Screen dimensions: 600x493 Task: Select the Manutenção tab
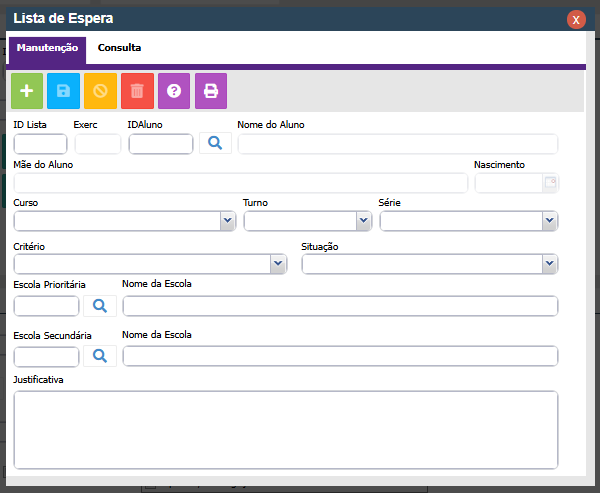[x=47, y=50]
